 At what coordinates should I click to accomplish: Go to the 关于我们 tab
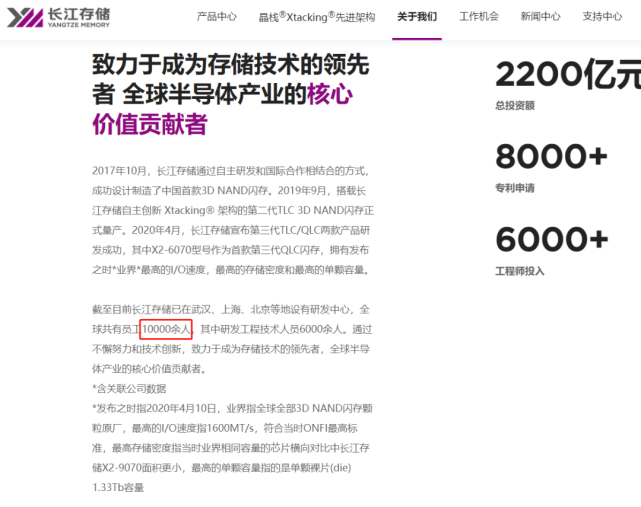[417, 17]
